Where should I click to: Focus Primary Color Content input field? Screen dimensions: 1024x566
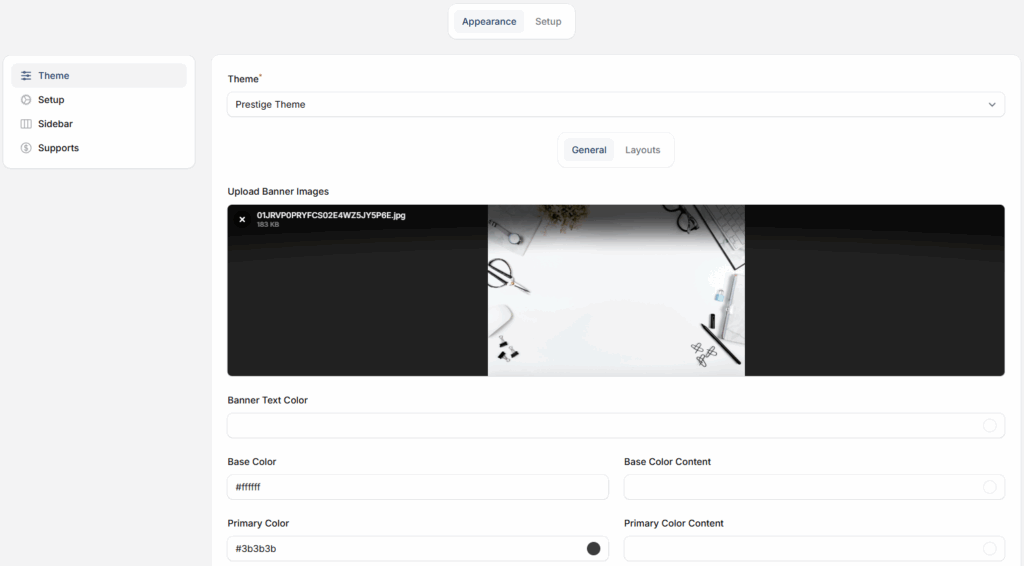814,549
